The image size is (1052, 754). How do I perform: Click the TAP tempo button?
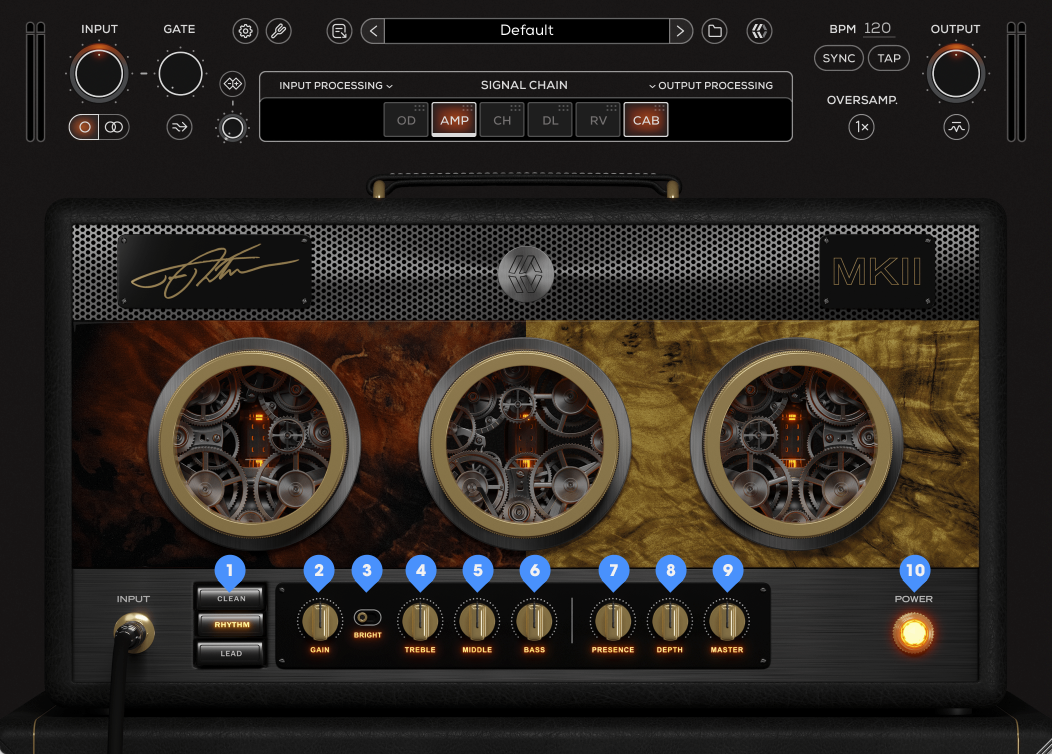pos(889,58)
